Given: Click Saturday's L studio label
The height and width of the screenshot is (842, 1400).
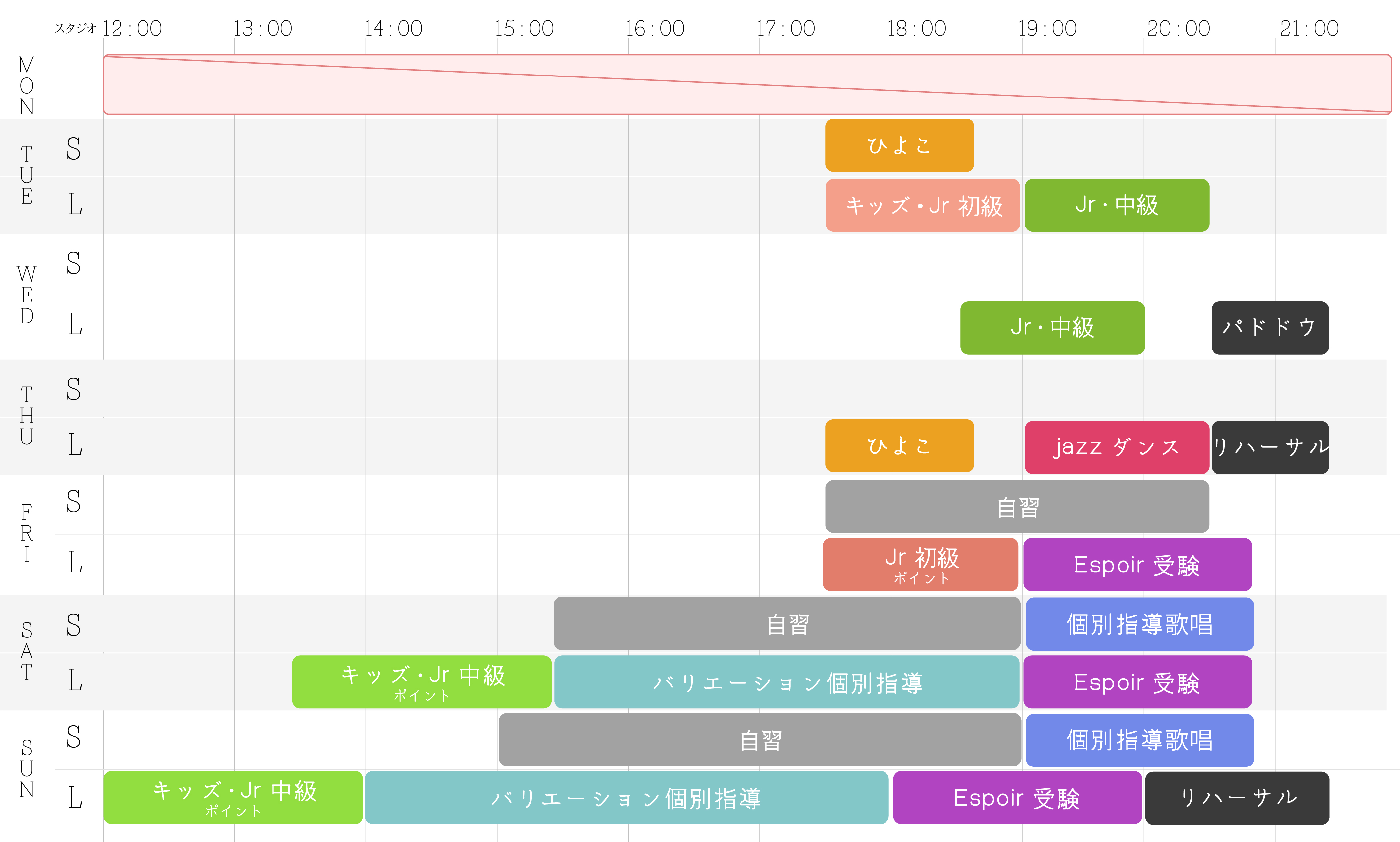Looking at the screenshot, I should 75,680.
